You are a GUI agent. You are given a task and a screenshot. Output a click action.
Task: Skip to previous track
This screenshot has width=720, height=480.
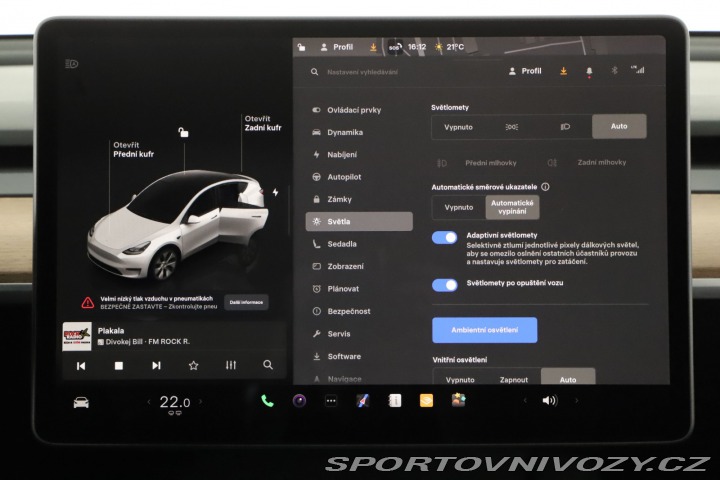(x=81, y=366)
